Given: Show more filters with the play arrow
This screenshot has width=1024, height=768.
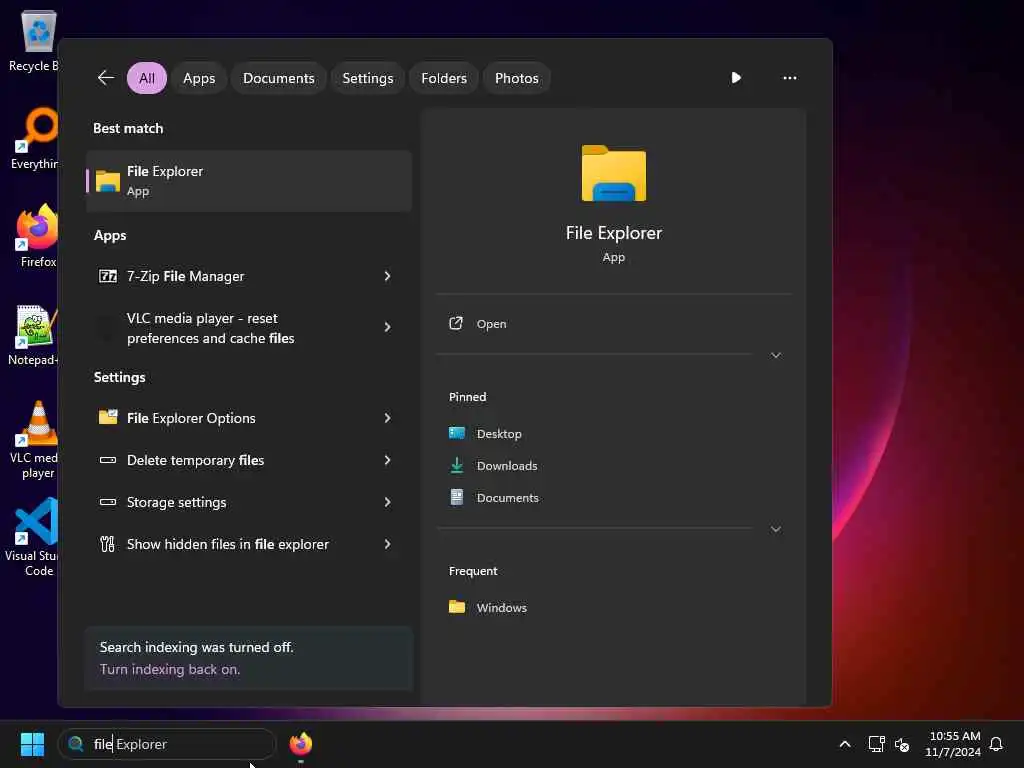Looking at the screenshot, I should click(x=736, y=78).
